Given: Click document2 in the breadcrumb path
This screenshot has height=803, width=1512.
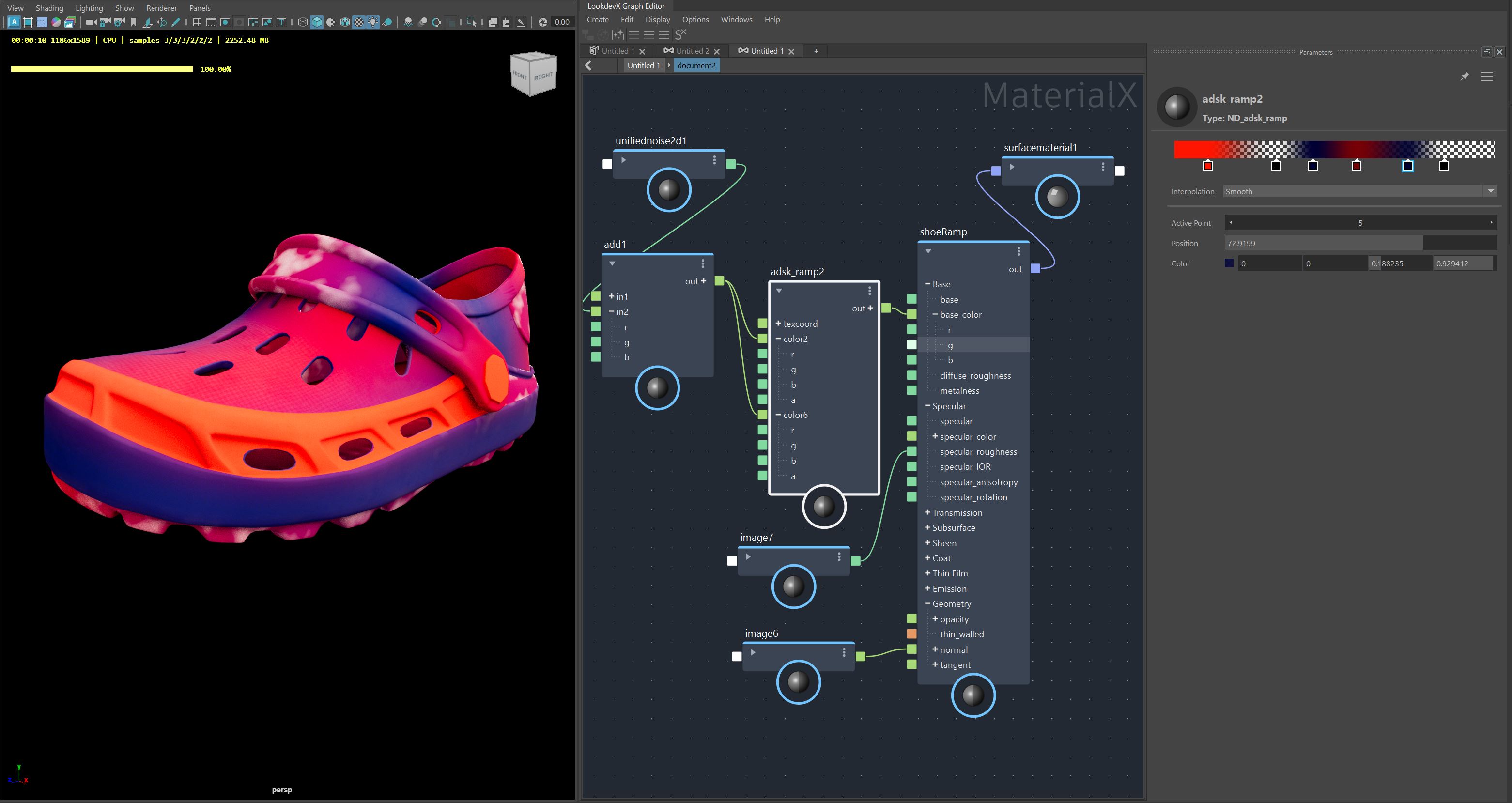Looking at the screenshot, I should coord(696,66).
